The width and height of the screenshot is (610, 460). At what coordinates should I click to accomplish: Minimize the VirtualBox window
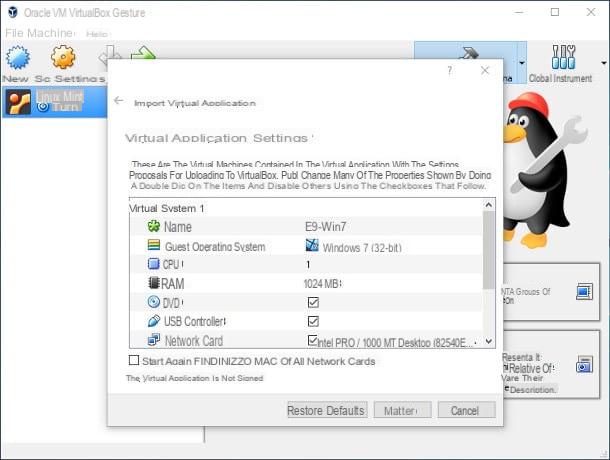519,12
